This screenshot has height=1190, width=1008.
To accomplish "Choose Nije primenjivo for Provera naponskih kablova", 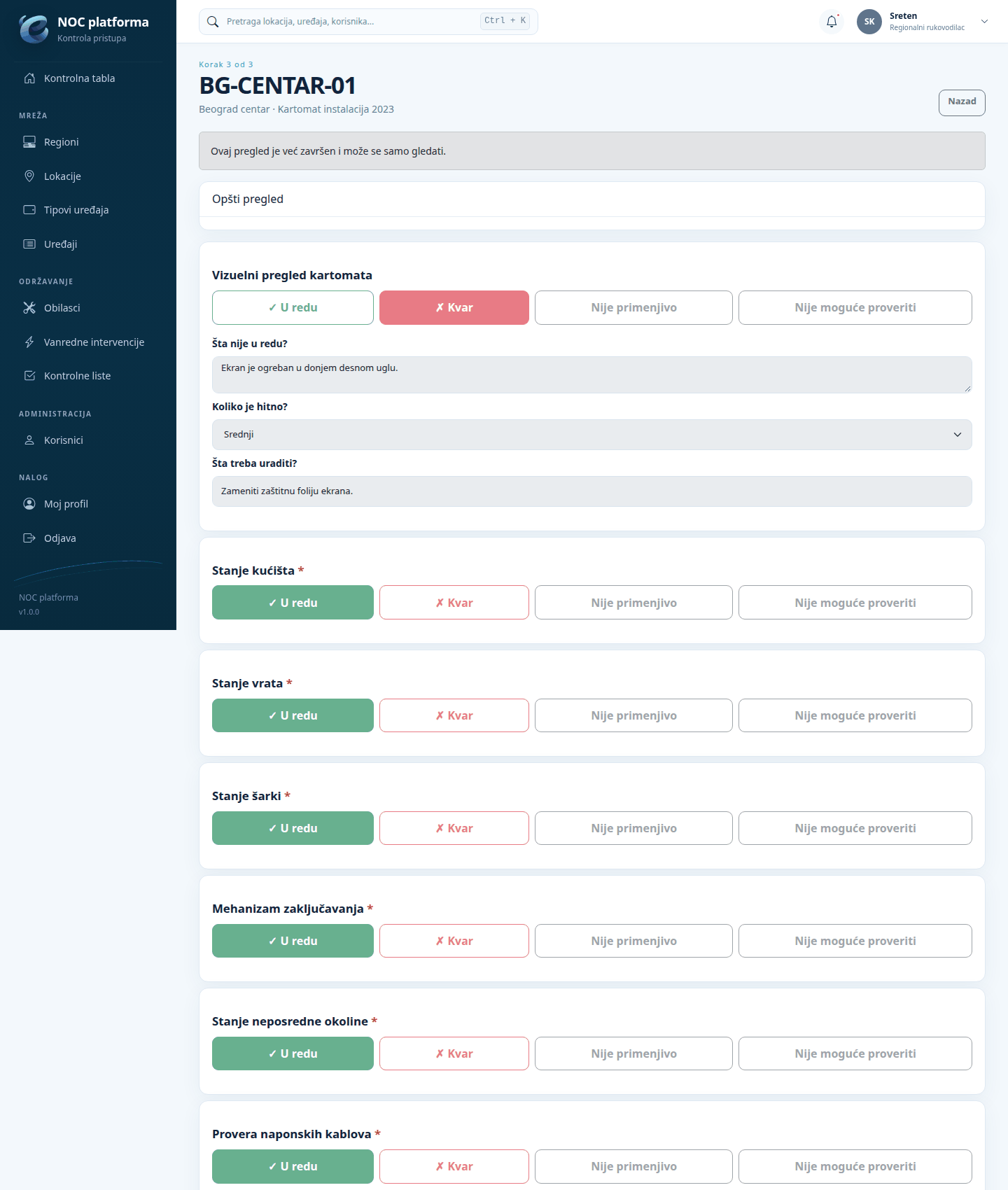I will click(633, 1166).
